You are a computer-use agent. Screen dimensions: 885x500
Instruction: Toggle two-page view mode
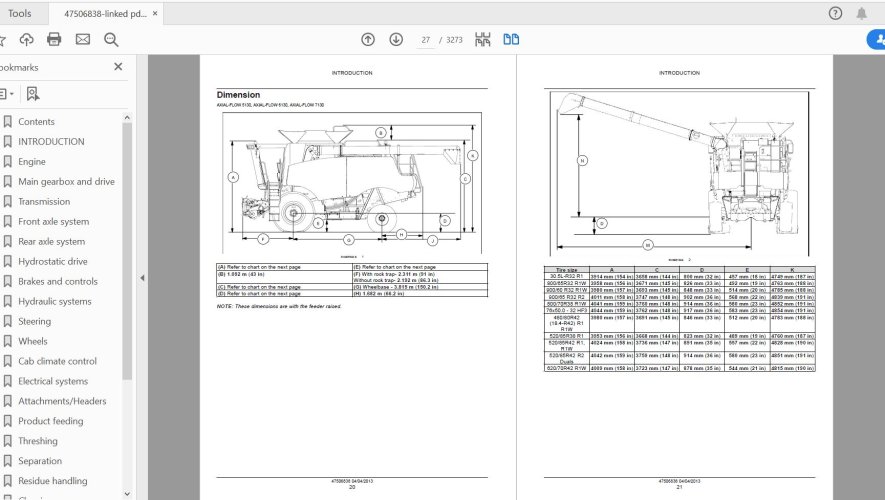point(511,40)
